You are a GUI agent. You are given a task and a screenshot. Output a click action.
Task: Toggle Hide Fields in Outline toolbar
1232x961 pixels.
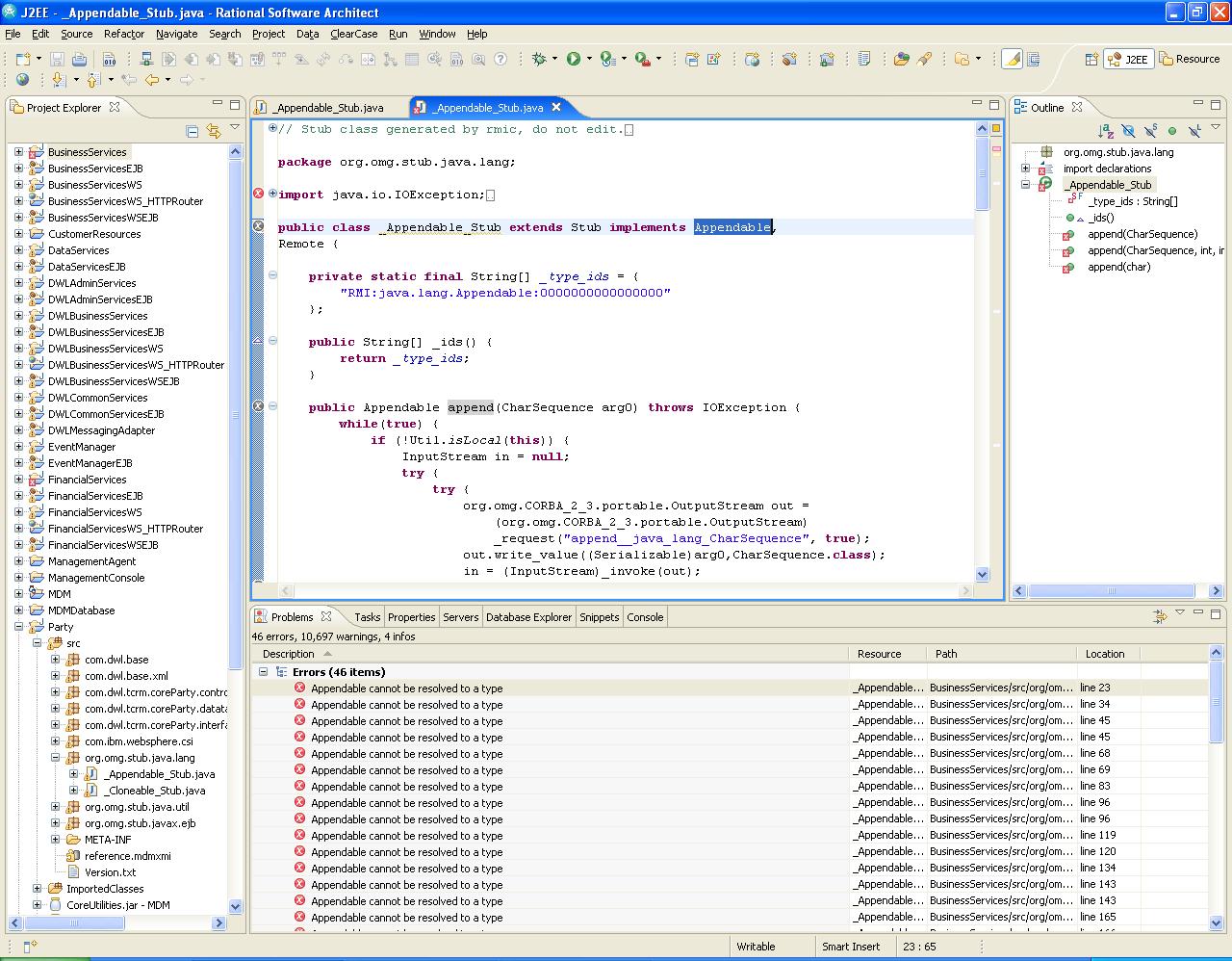pyautogui.click(x=1128, y=131)
